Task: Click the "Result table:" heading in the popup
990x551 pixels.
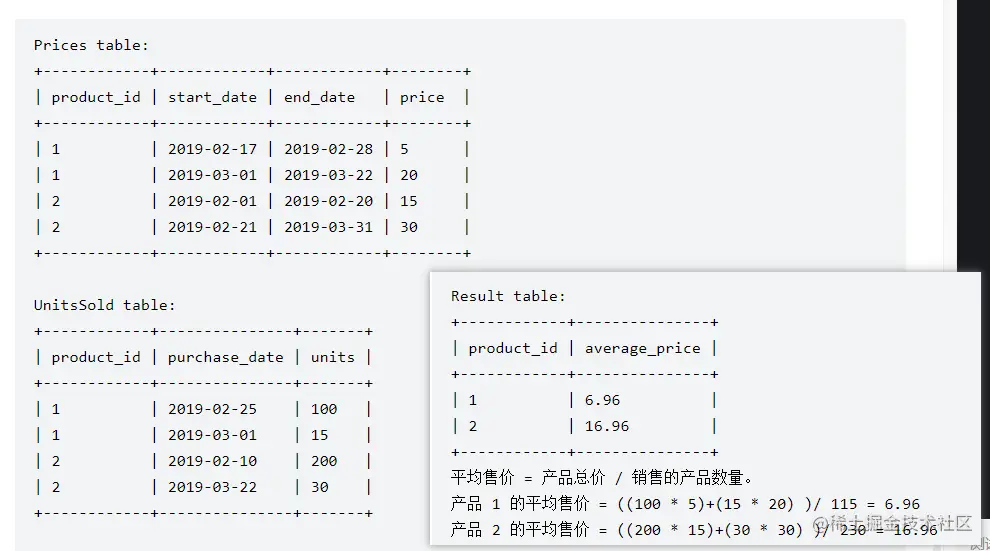Action: [508, 296]
